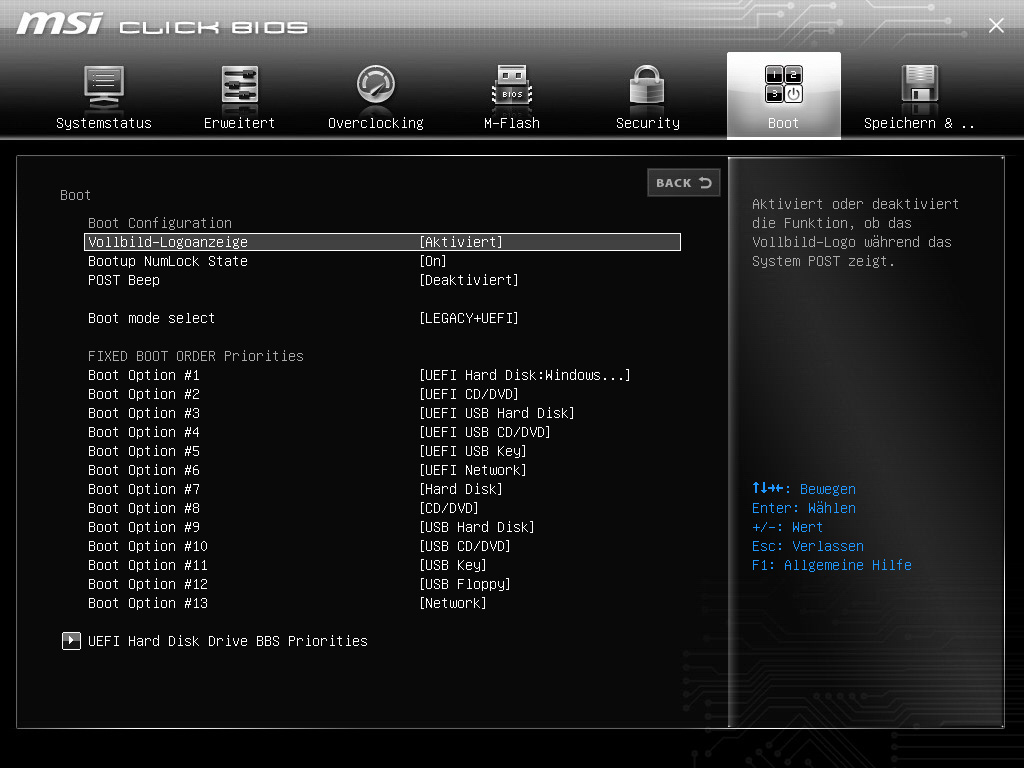Select the Boot Option #1 label
The height and width of the screenshot is (768, 1024).
coord(144,375)
